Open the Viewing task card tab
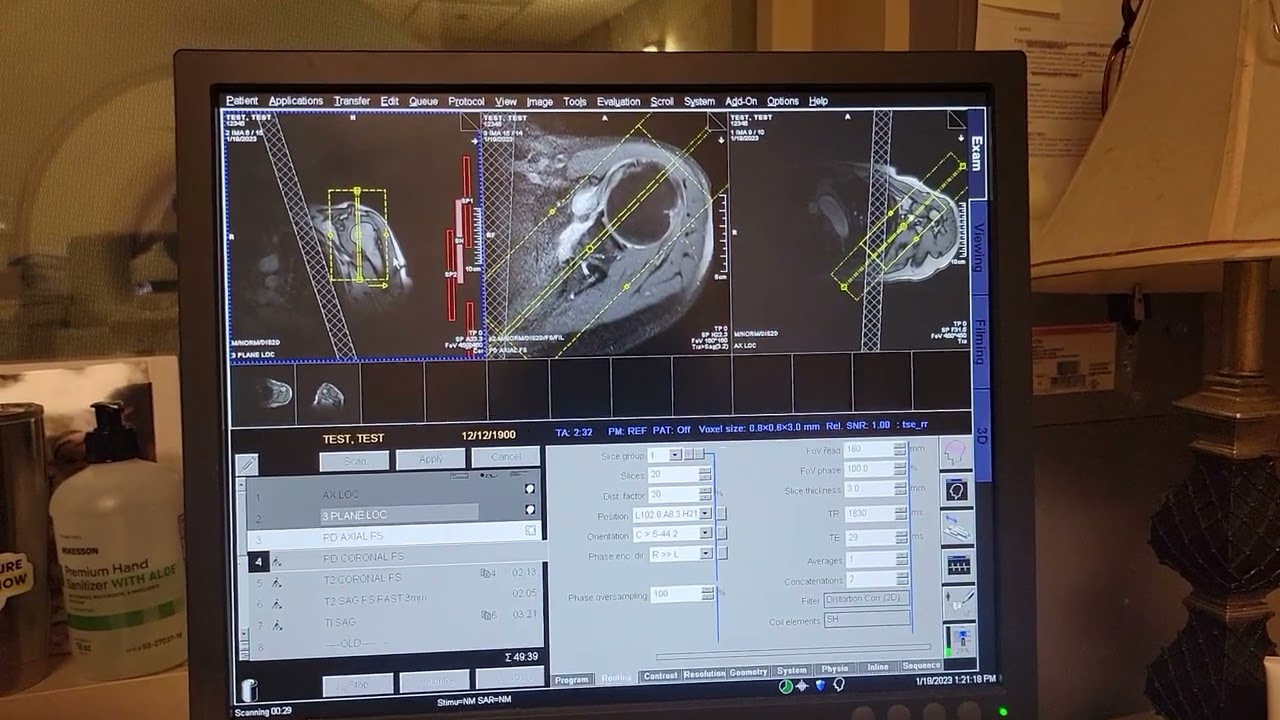The height and width of the screenshot is (720, 1280). point(978,246)
